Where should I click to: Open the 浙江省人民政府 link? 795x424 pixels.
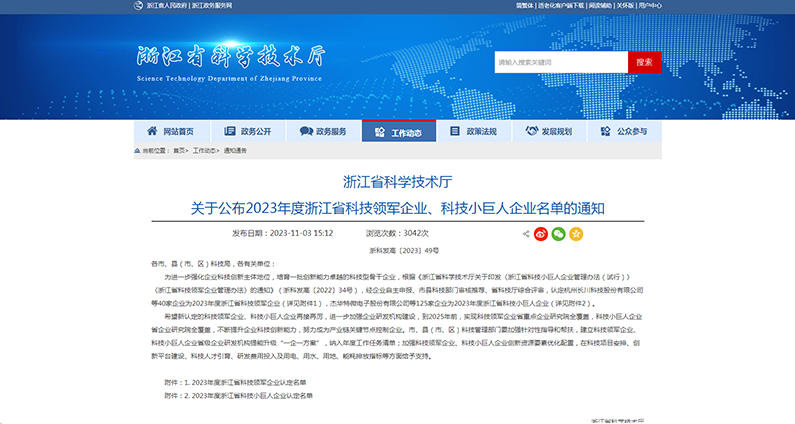click(x=167, y=6)
